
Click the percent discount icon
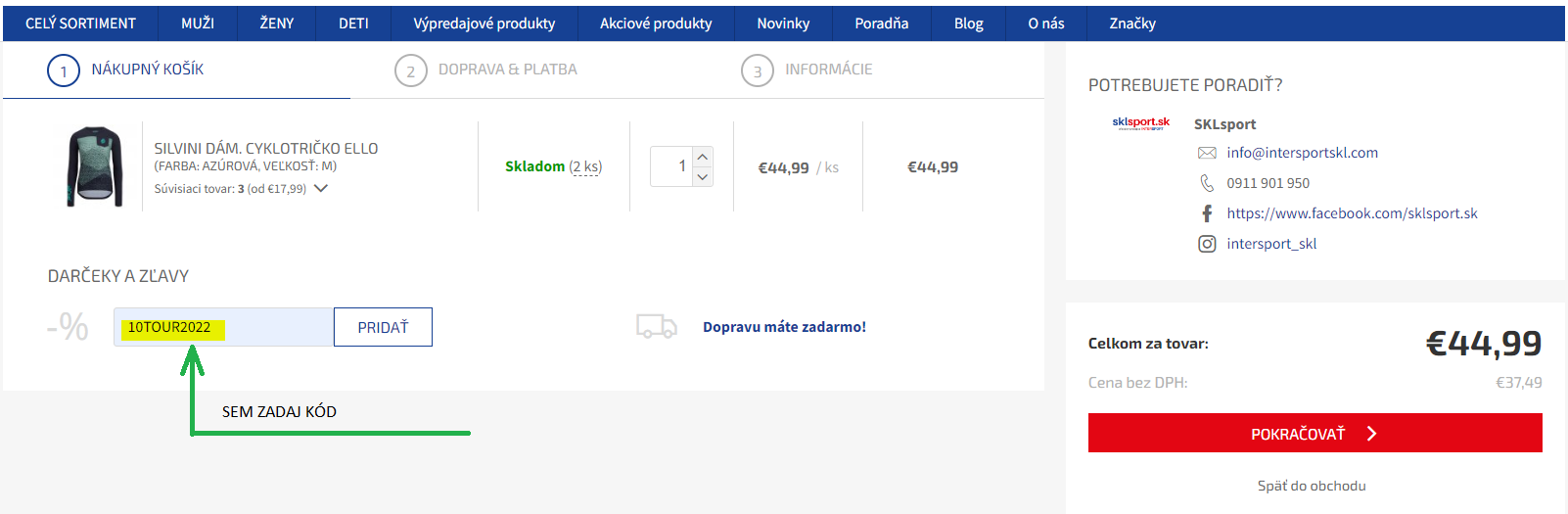[x=68, y=327]
